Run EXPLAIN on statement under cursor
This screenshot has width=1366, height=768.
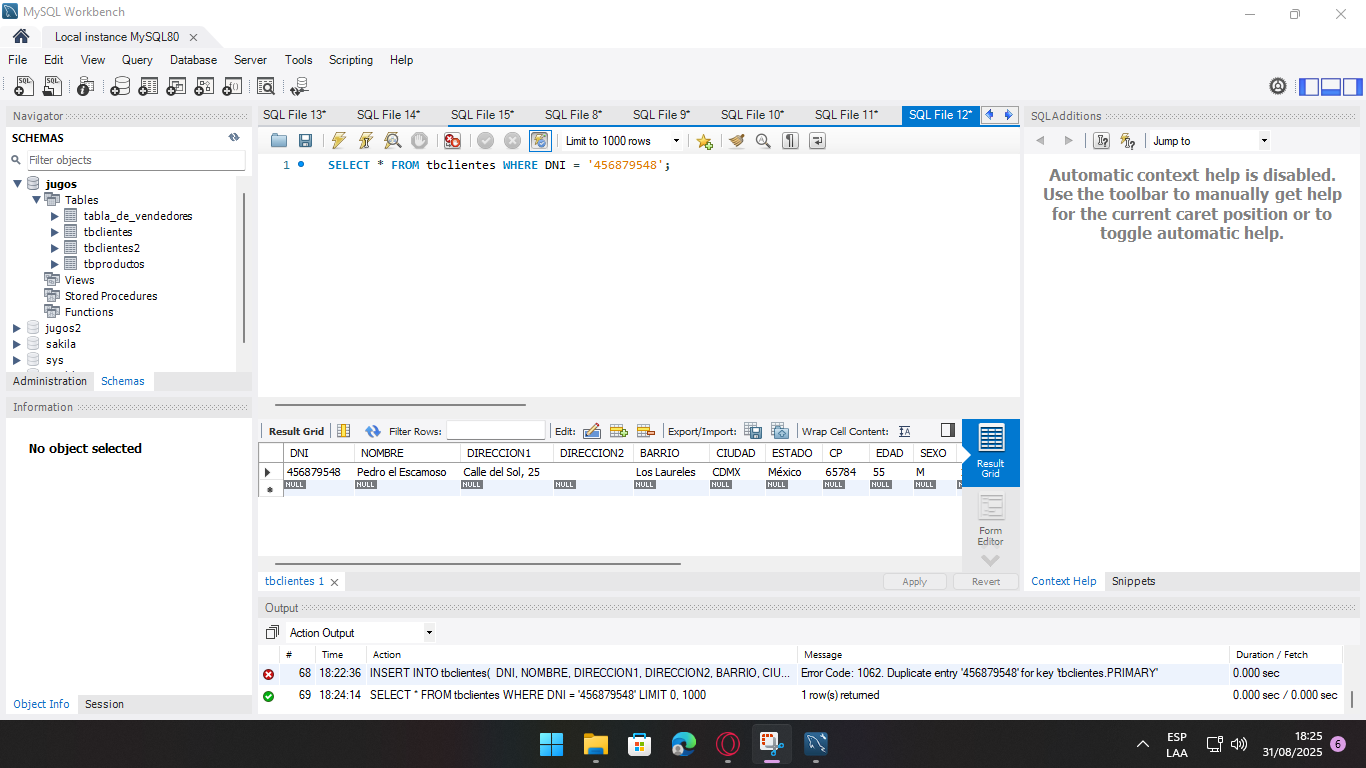(x=393, y=141)
